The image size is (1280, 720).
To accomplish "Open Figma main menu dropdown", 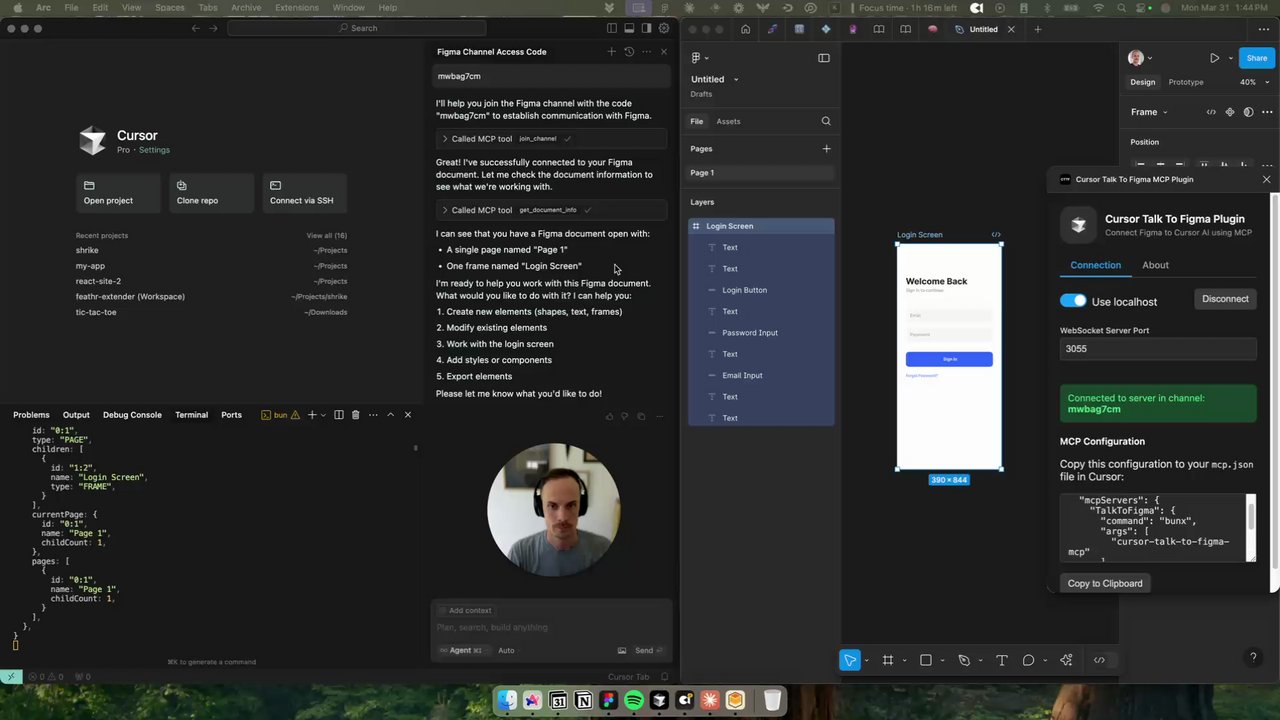I will point(700,58).
